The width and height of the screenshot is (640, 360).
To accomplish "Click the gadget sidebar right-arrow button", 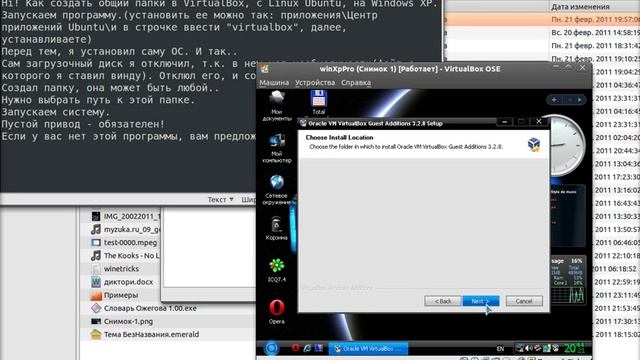I will (x=580, y=100).
